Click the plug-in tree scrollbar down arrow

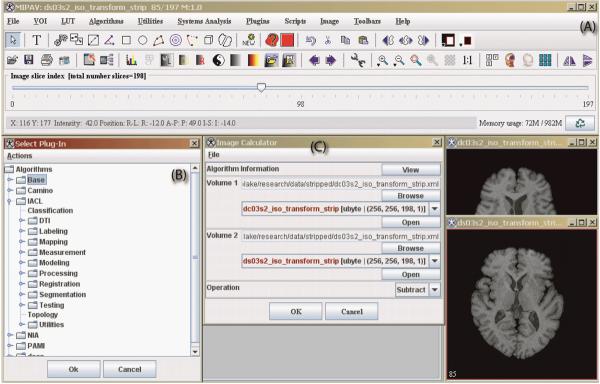(195, 351)
